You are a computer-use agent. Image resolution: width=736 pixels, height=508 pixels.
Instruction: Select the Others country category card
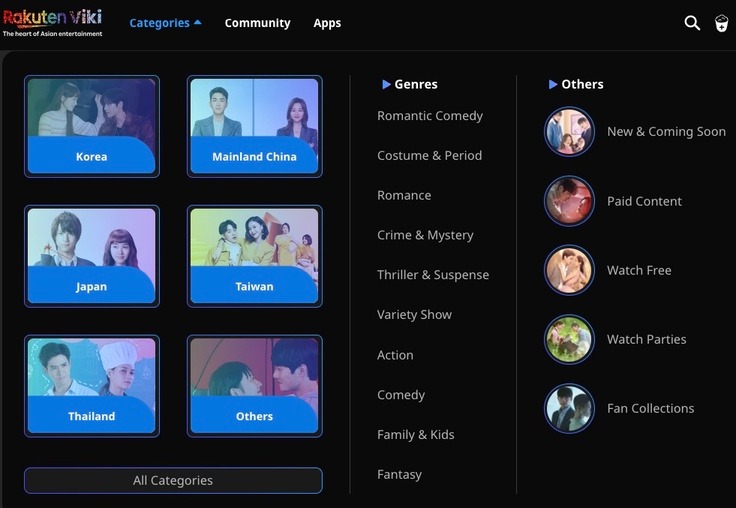tap(254, 386)
